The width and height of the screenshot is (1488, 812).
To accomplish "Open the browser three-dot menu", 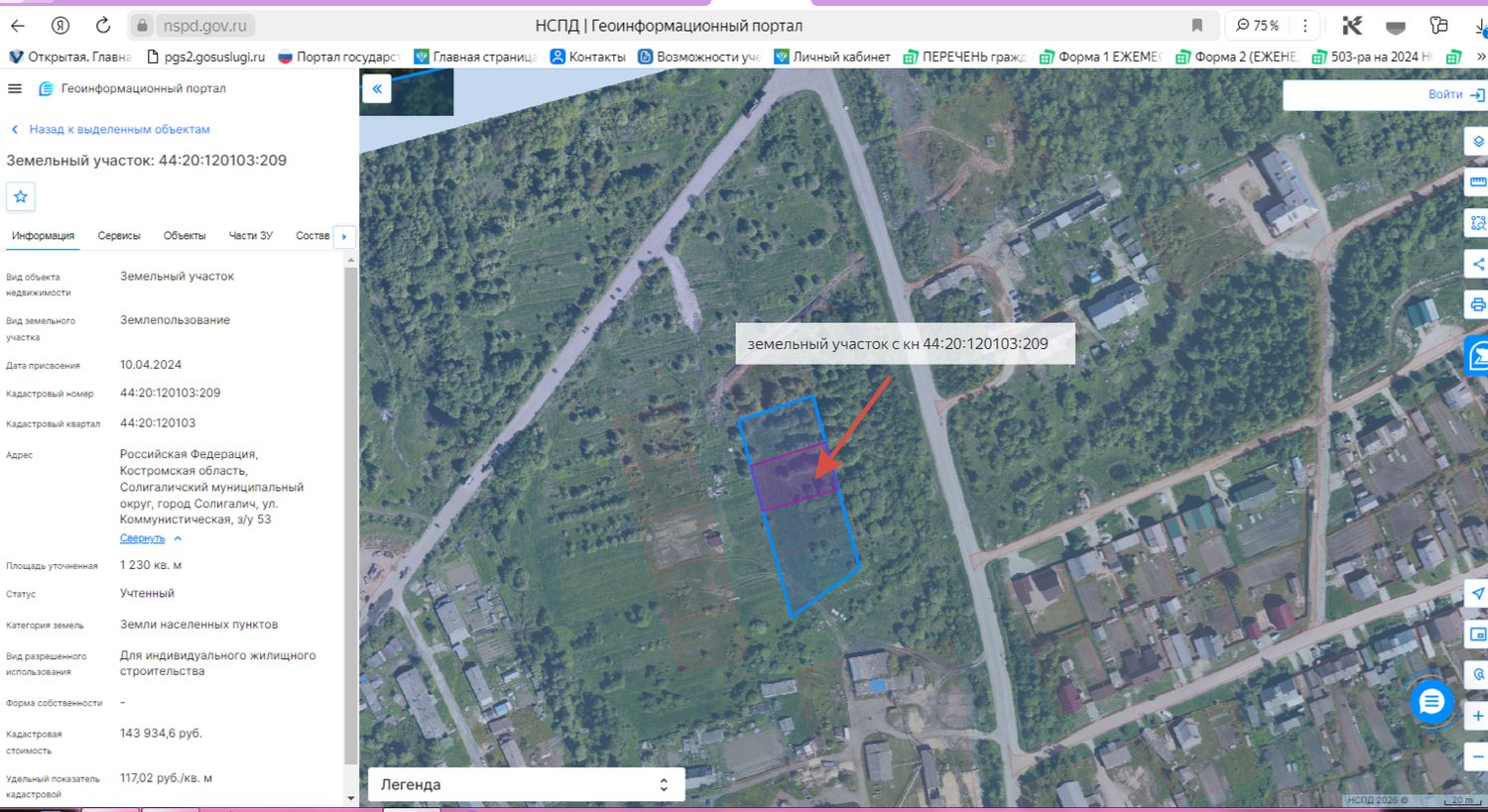I will (x=1305, y=26).
